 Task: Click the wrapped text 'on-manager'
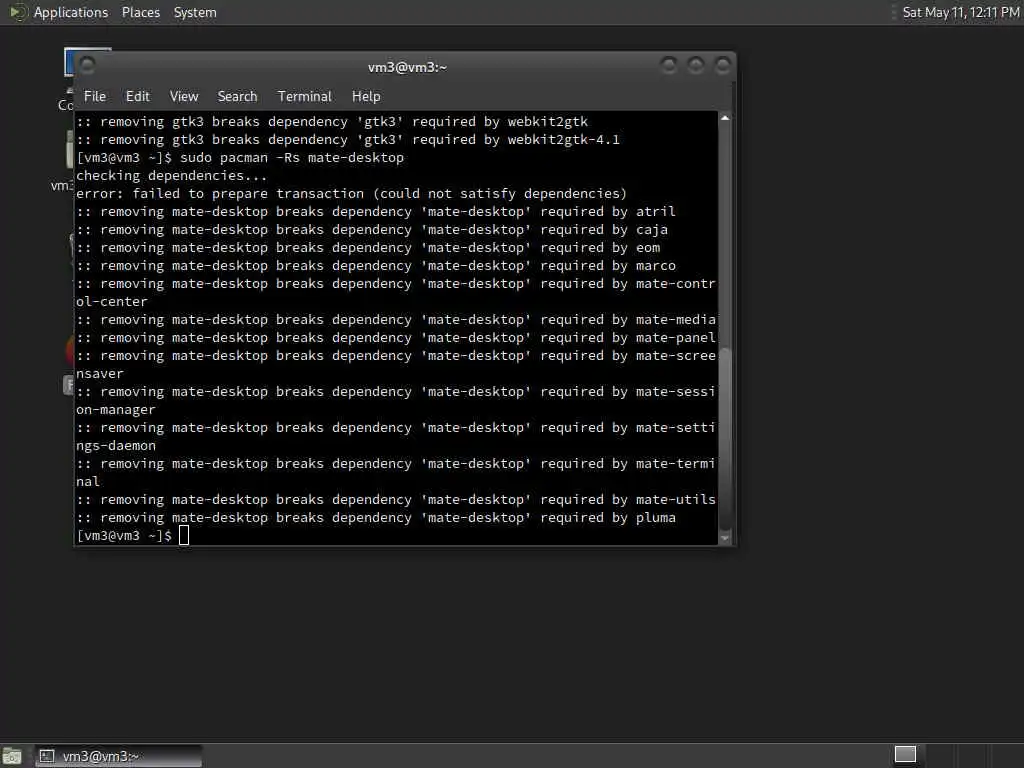[116, 409]
